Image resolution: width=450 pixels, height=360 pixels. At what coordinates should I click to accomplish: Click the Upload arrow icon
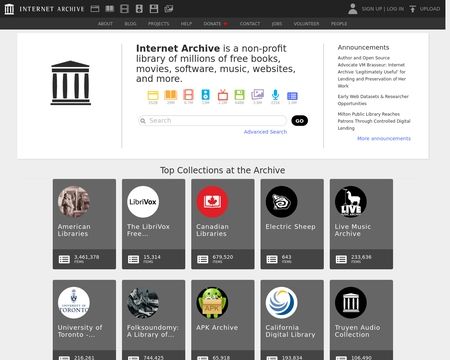(x=413, y=9)
